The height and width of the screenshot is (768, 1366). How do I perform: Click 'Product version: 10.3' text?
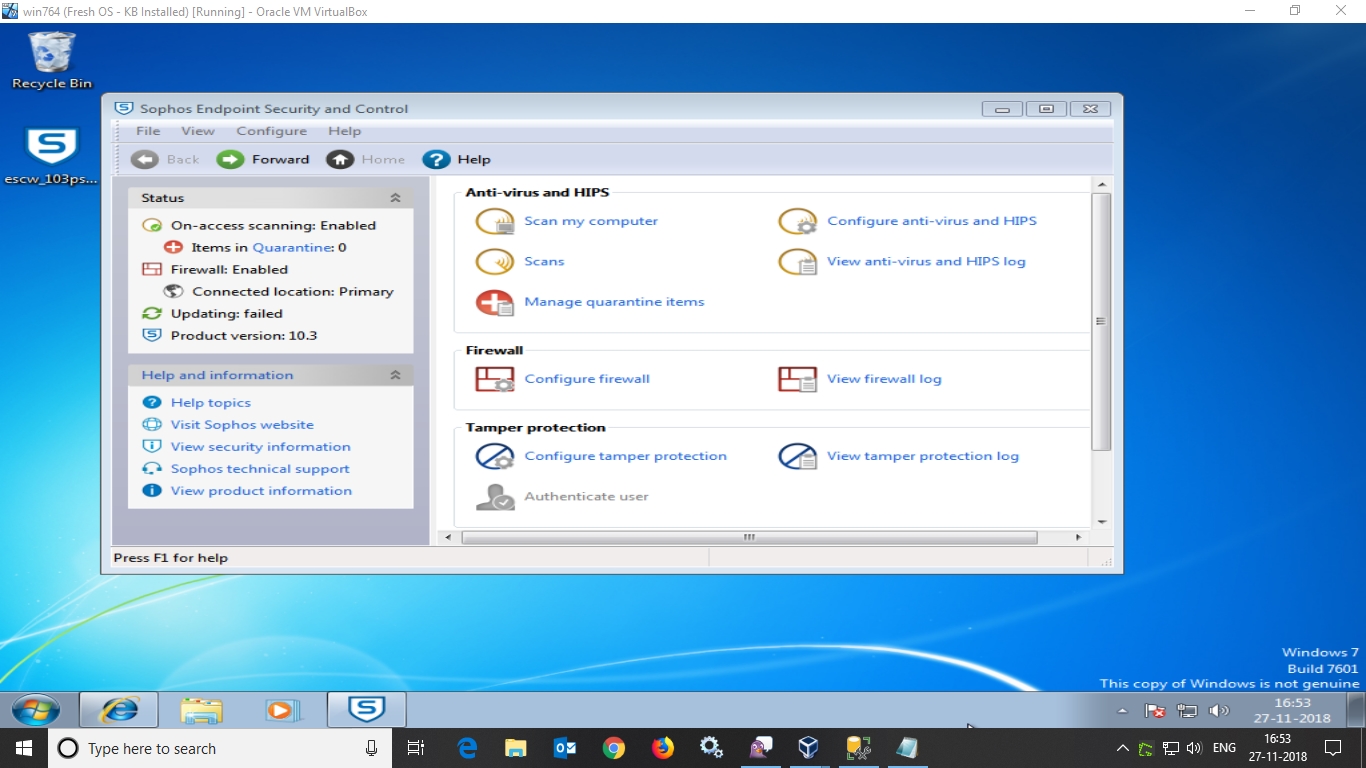coord(244,336)
